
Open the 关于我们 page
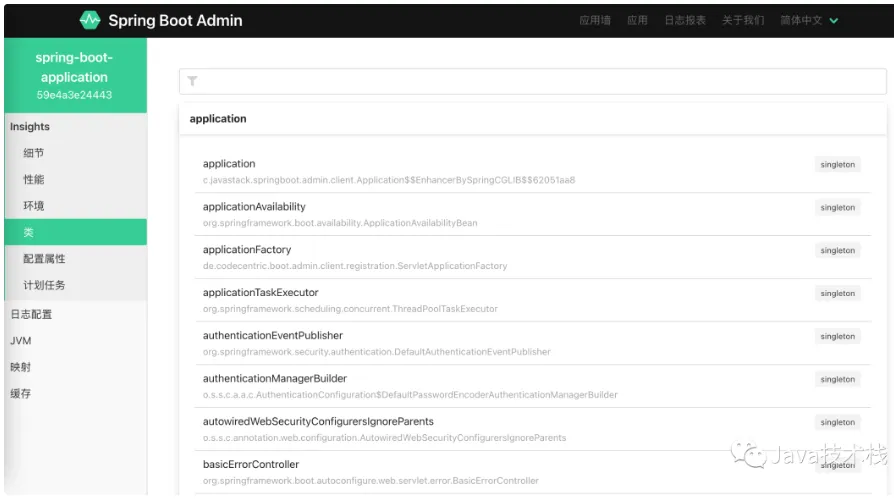(743, 20)
